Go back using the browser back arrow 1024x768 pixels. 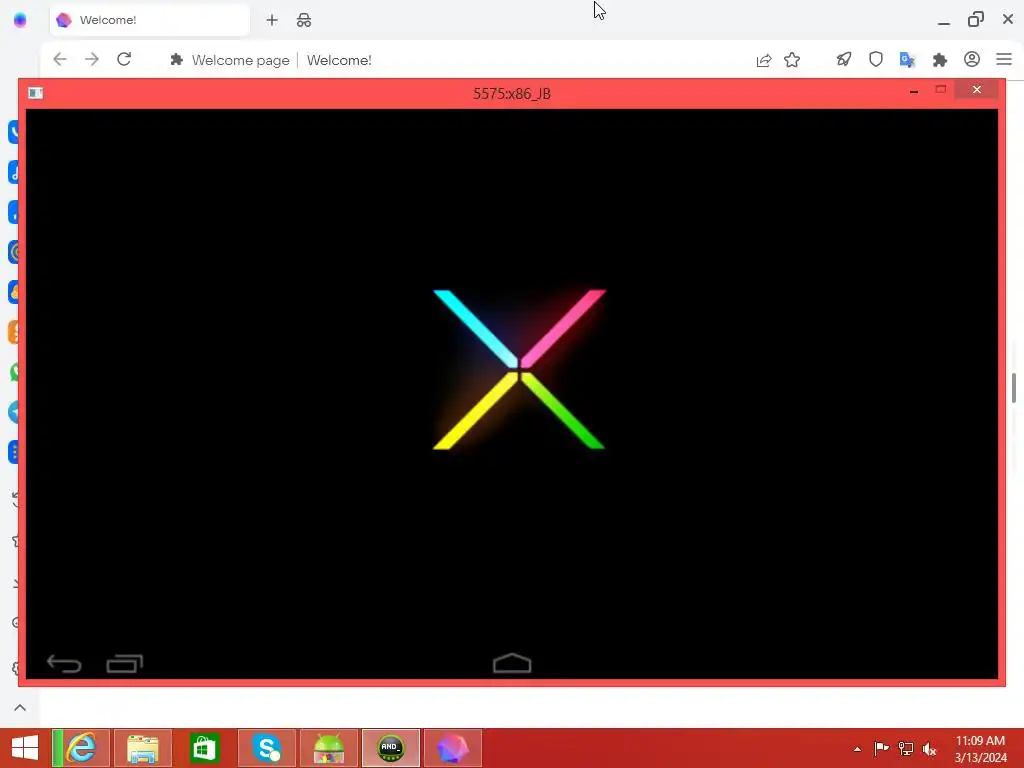[x=60, y=59]
